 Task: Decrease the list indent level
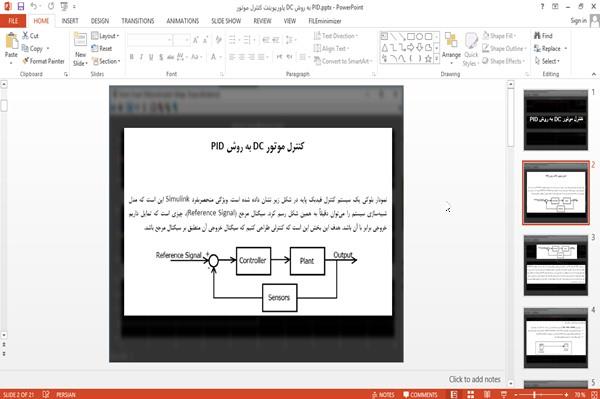pyautogui.click(x=266, y=40)
